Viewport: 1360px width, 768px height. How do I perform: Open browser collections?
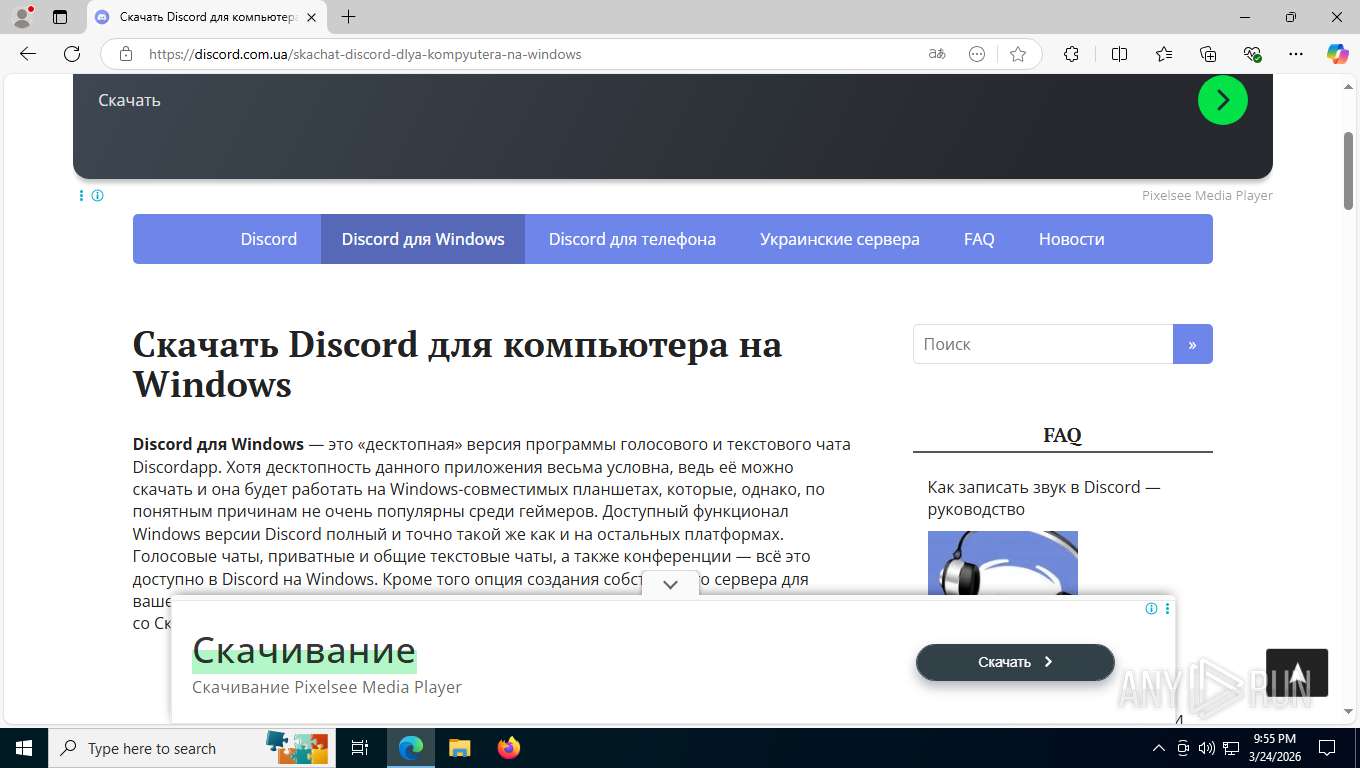[x=1208, y=54]
